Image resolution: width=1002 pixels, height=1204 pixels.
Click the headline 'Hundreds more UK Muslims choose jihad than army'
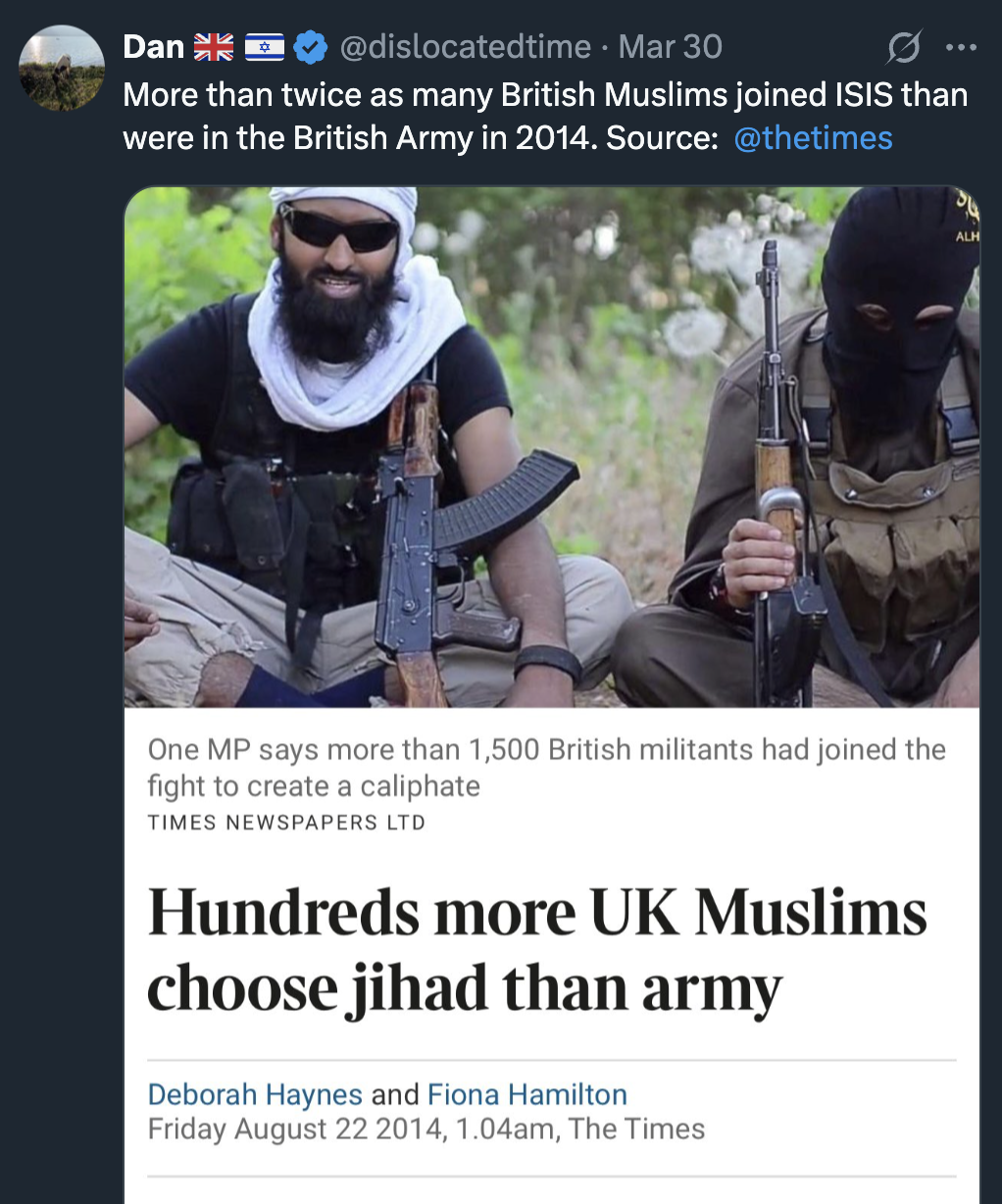[536, 949]
